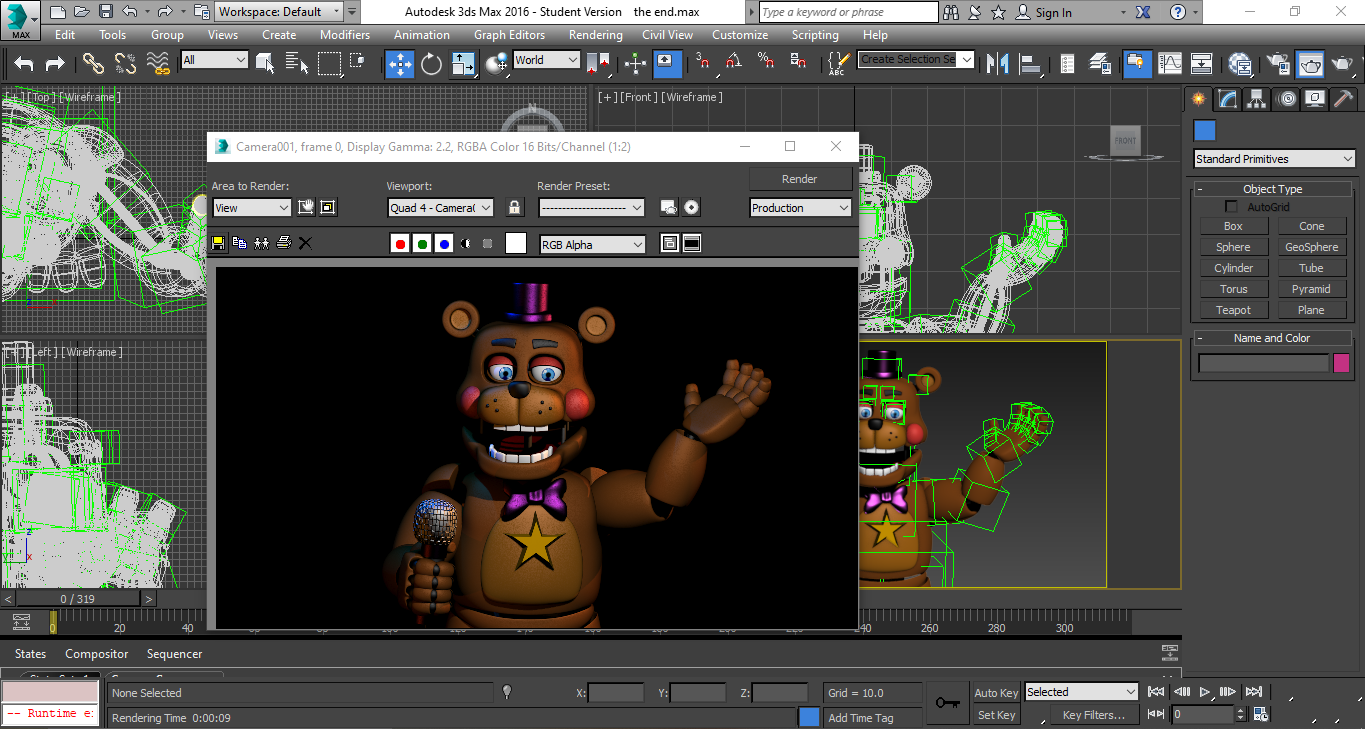The image size is (1365, 729).
Task: Click the Auto Key button
Action: pyautogui.click(x=996, y=693)
